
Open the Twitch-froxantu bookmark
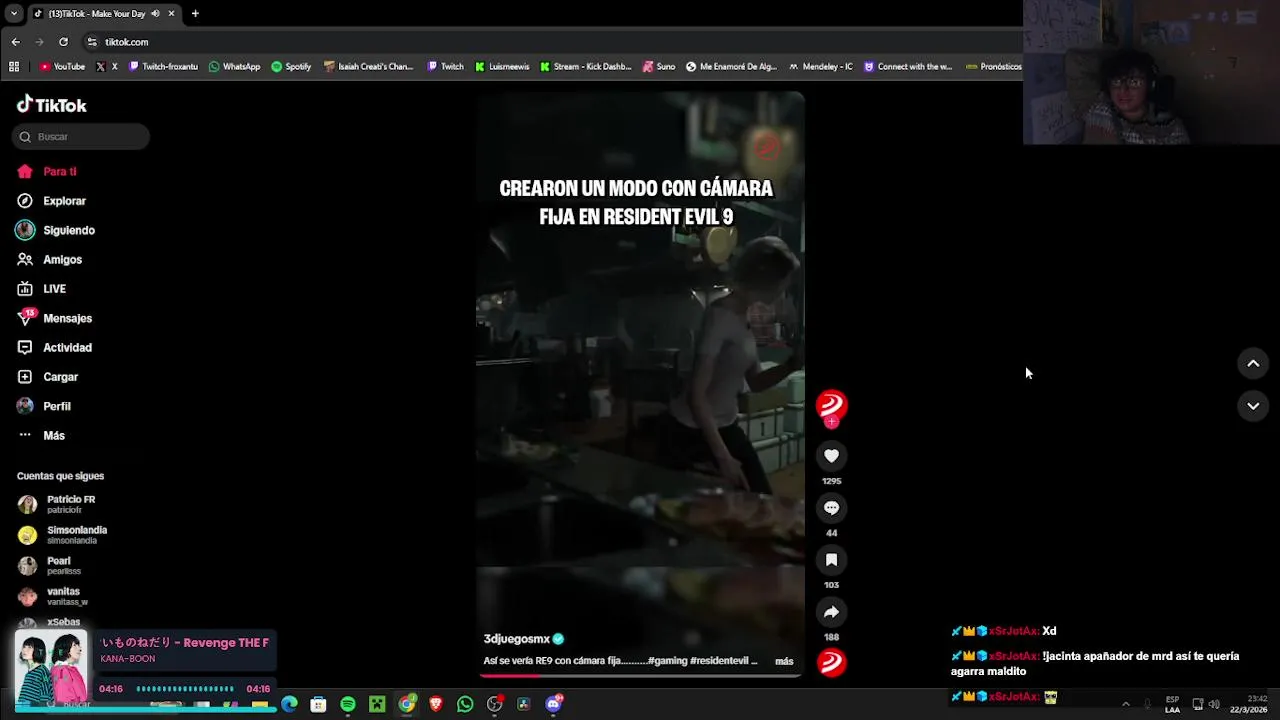point(163,67)
